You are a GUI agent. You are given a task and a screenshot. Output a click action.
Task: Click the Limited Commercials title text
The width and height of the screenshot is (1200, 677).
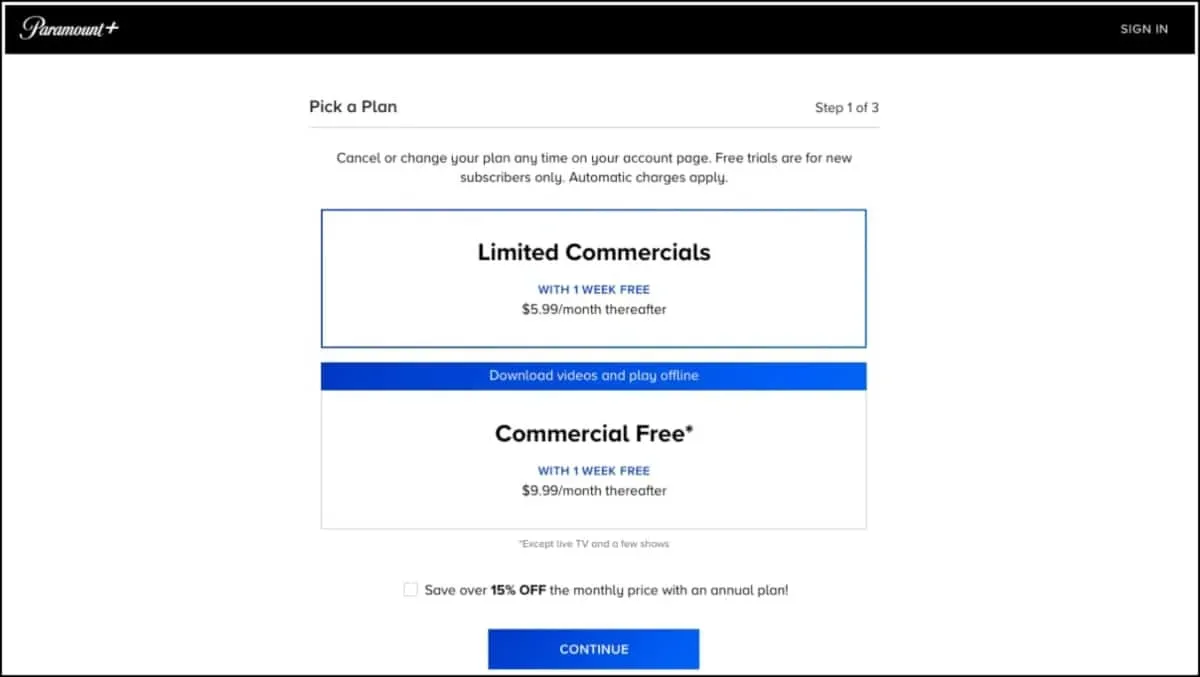pyautogui.click(x=593, y=252)
